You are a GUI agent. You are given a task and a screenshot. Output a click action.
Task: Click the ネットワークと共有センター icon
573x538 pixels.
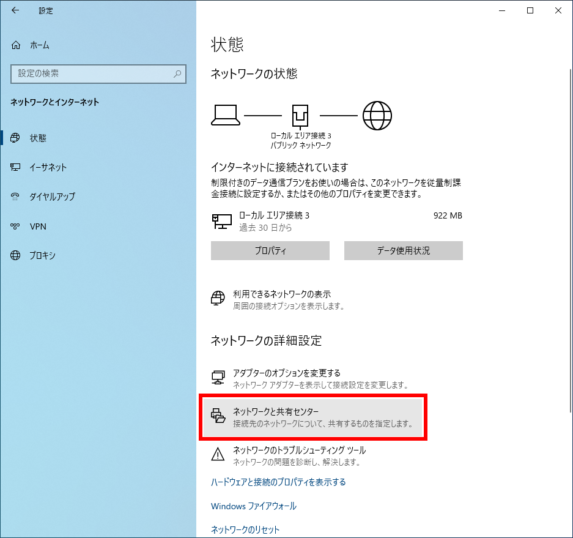tap(218, 416)
